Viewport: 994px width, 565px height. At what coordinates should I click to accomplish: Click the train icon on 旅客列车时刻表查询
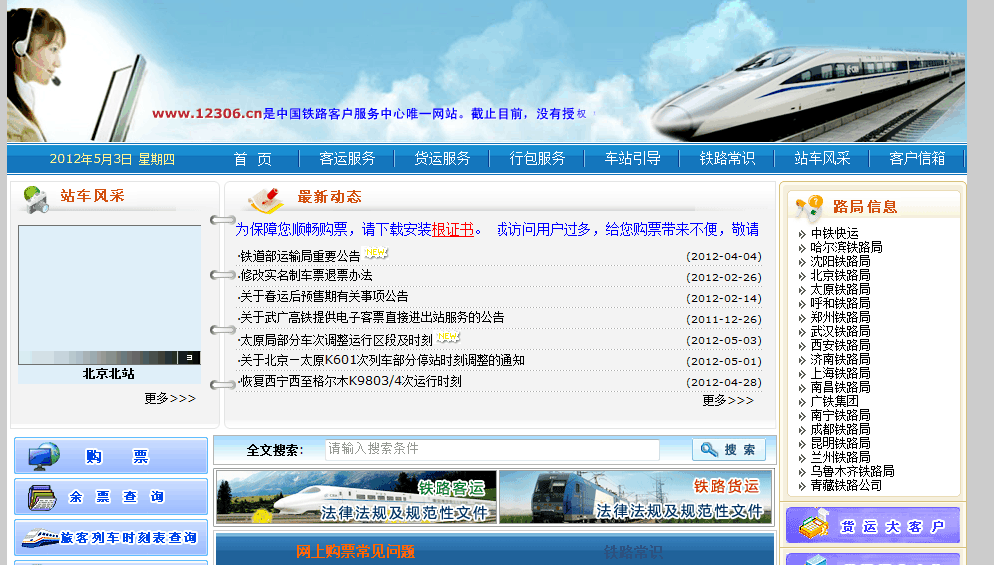point(41,538)
